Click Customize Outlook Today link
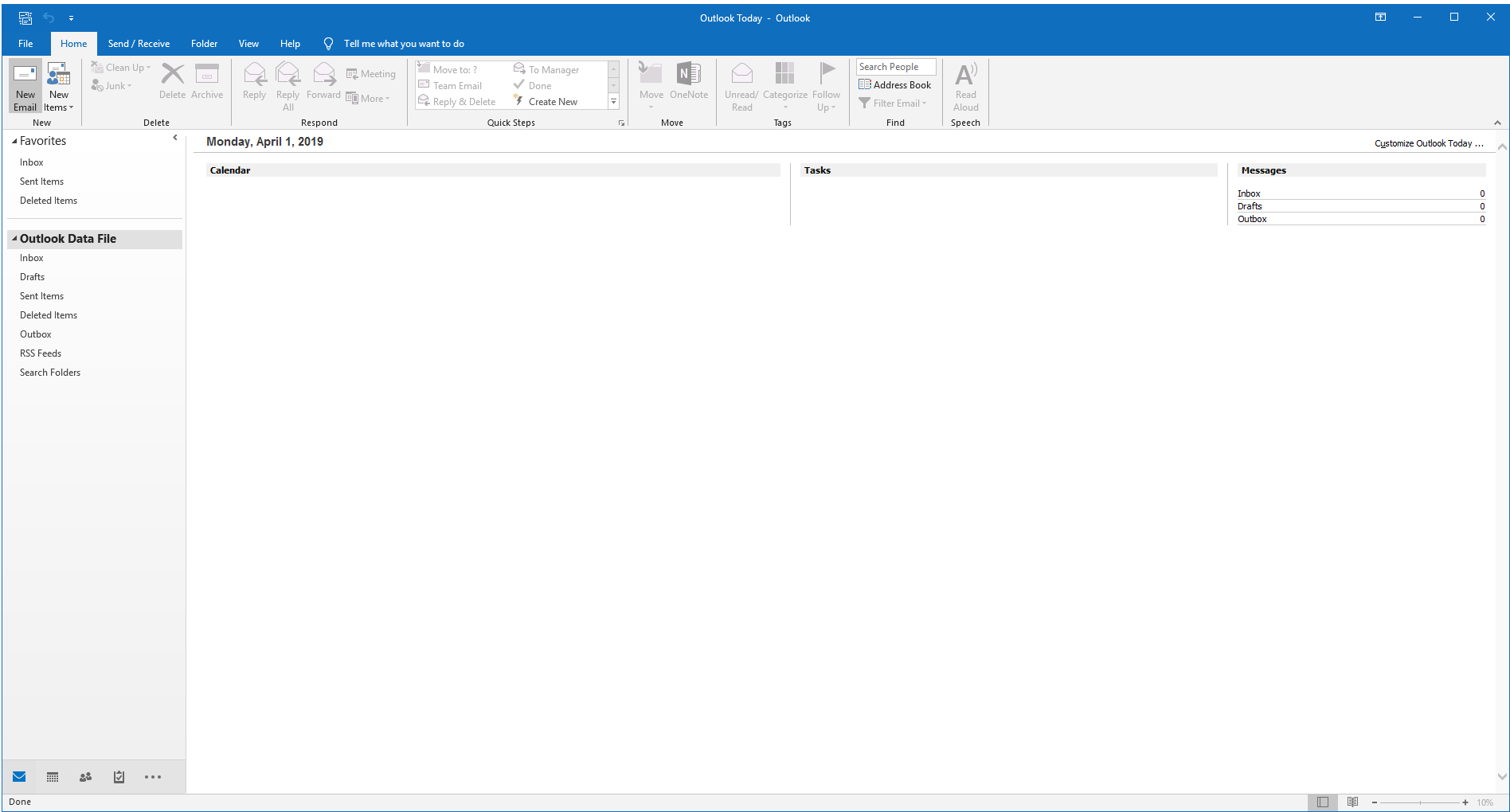Screen dimensions: 1510x812 1428,143
